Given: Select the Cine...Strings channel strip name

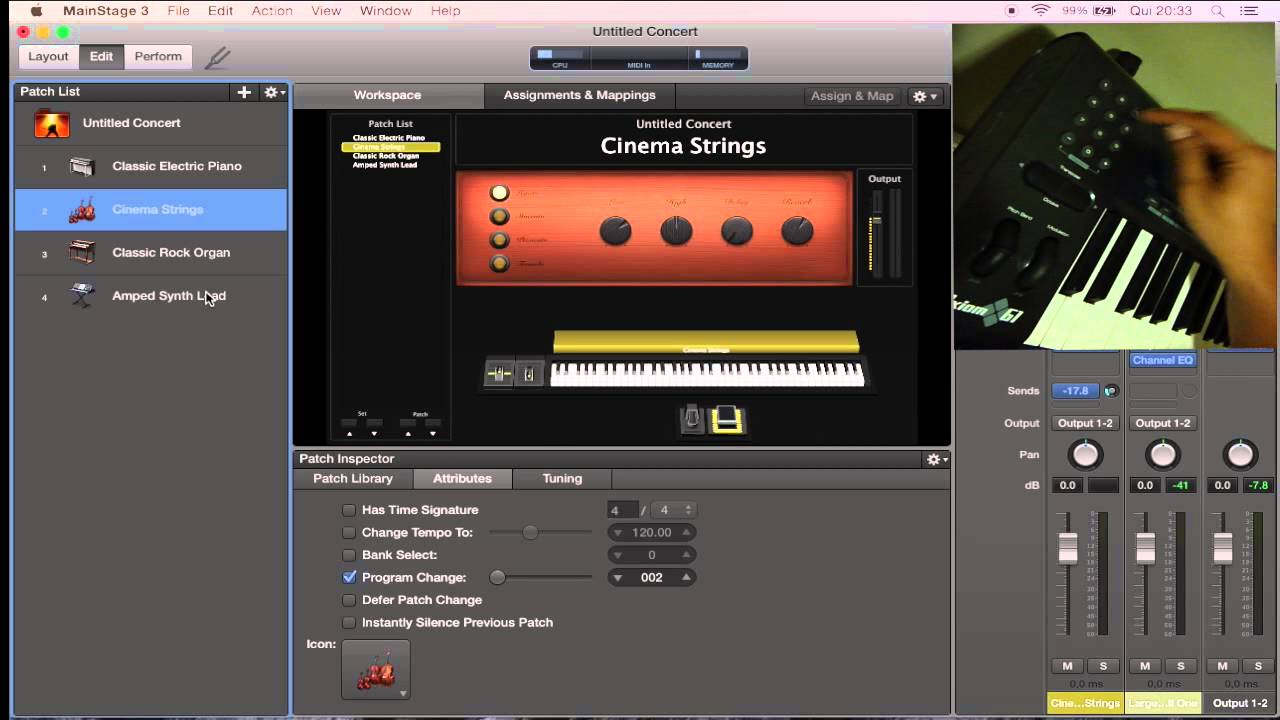Looking at the screenshot, I should point(1086,703).
